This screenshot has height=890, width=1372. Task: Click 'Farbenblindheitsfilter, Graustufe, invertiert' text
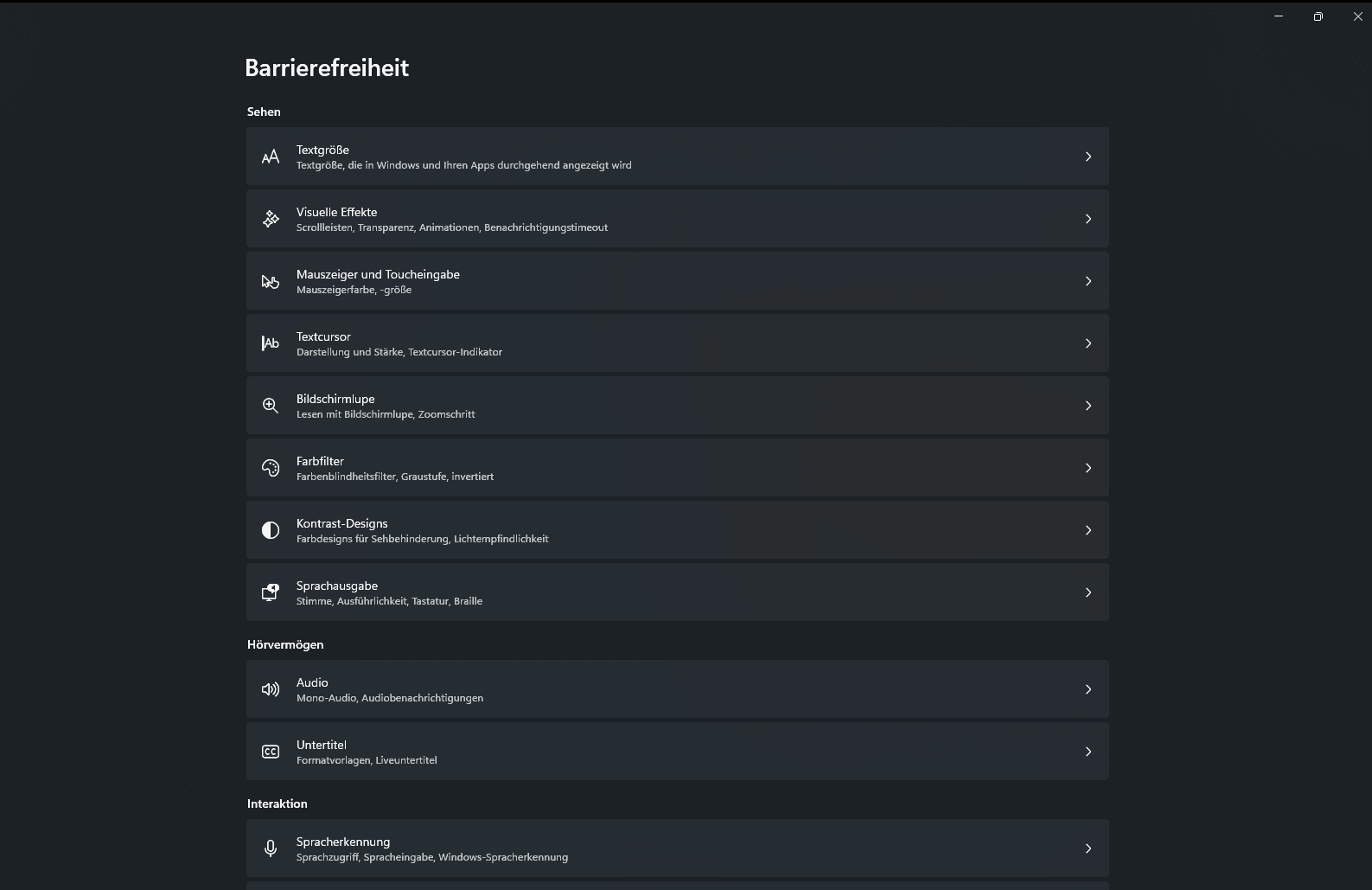[395, 477]
